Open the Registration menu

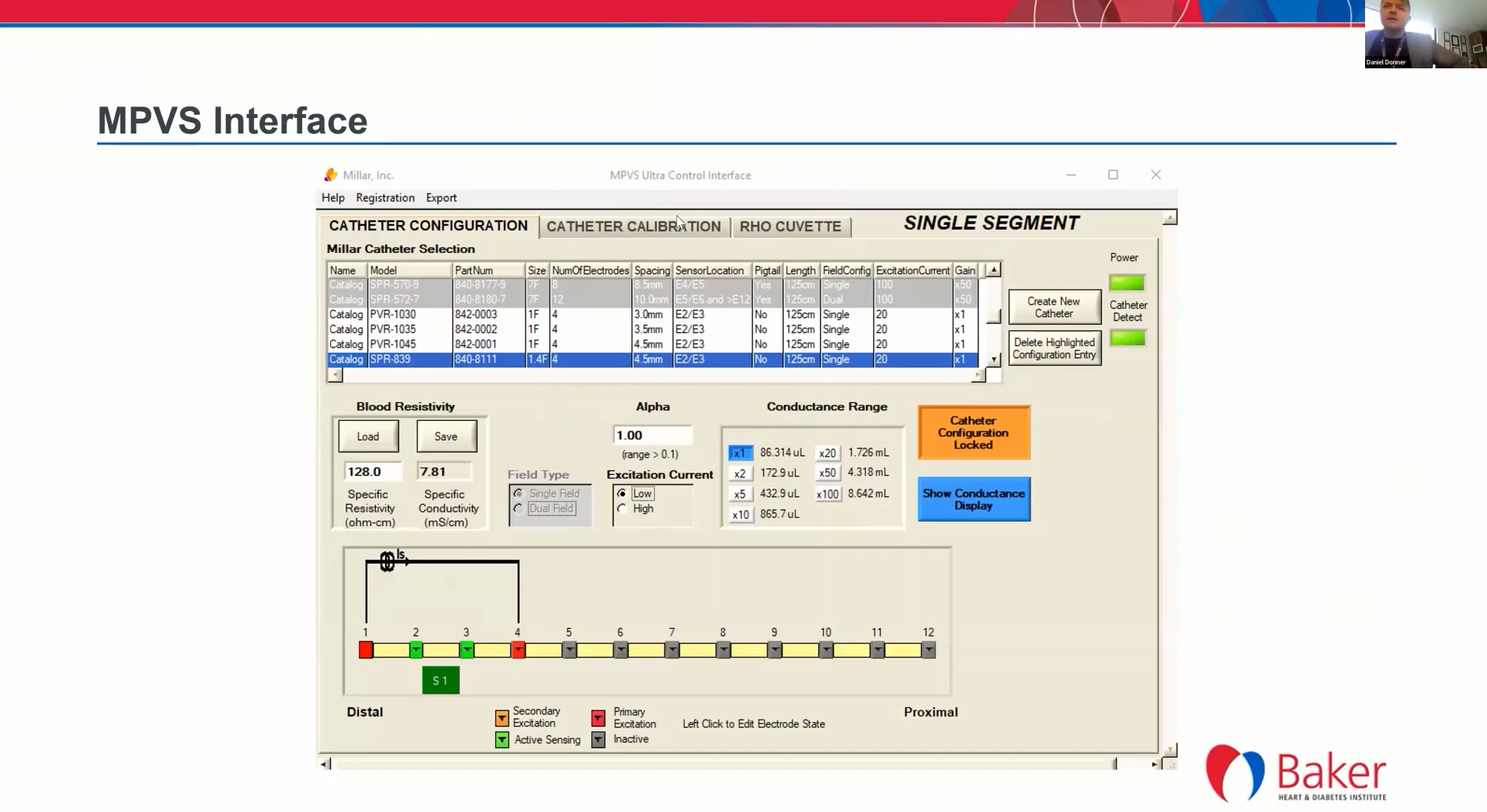(x=385, y=198)
